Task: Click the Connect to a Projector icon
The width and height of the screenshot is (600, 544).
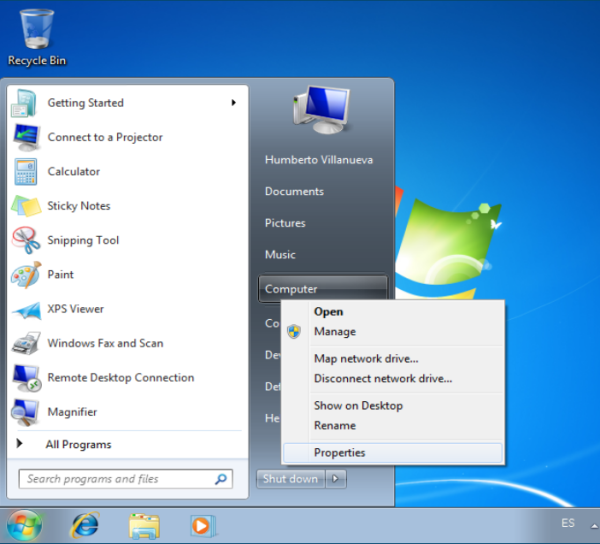Action: [x=26, y=137]
